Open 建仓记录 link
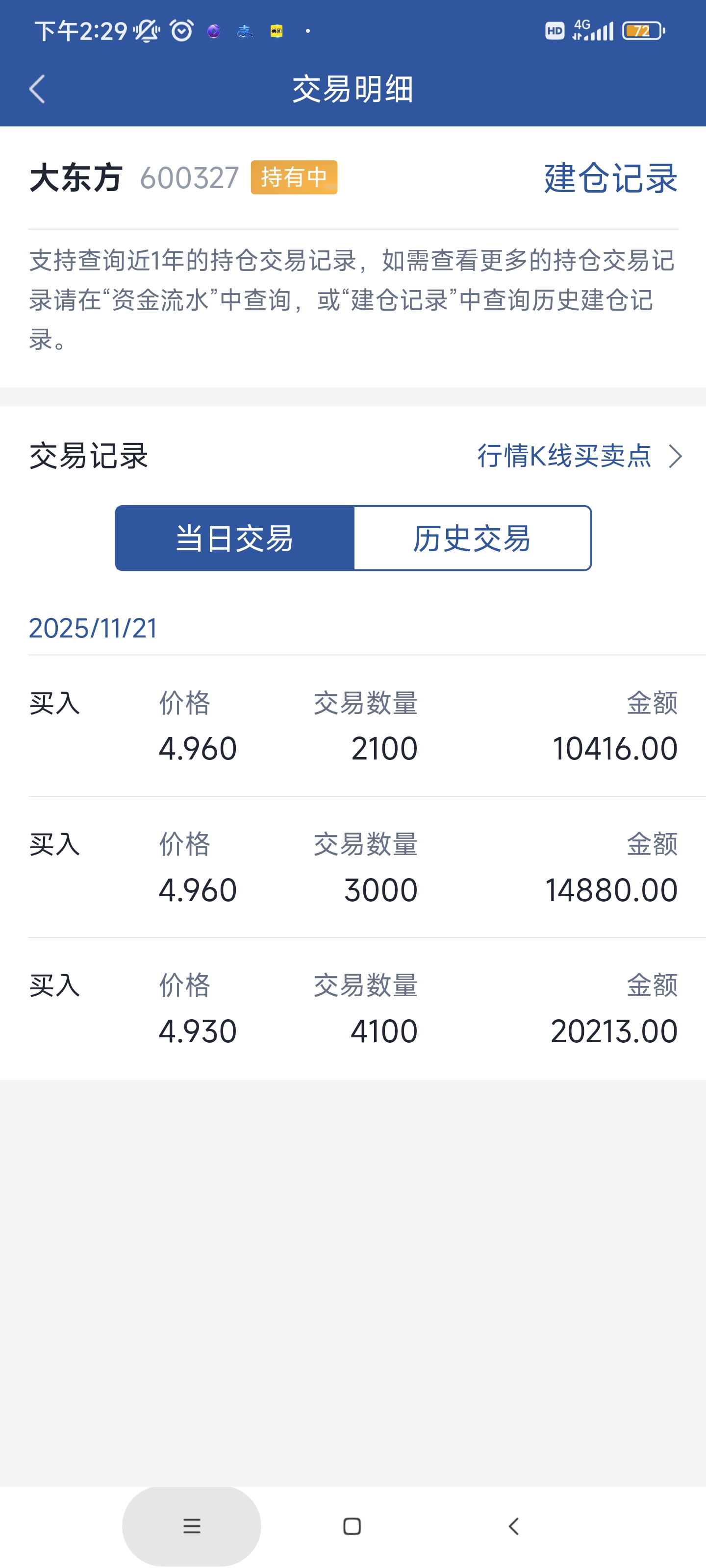 click(x=610, y=178)
